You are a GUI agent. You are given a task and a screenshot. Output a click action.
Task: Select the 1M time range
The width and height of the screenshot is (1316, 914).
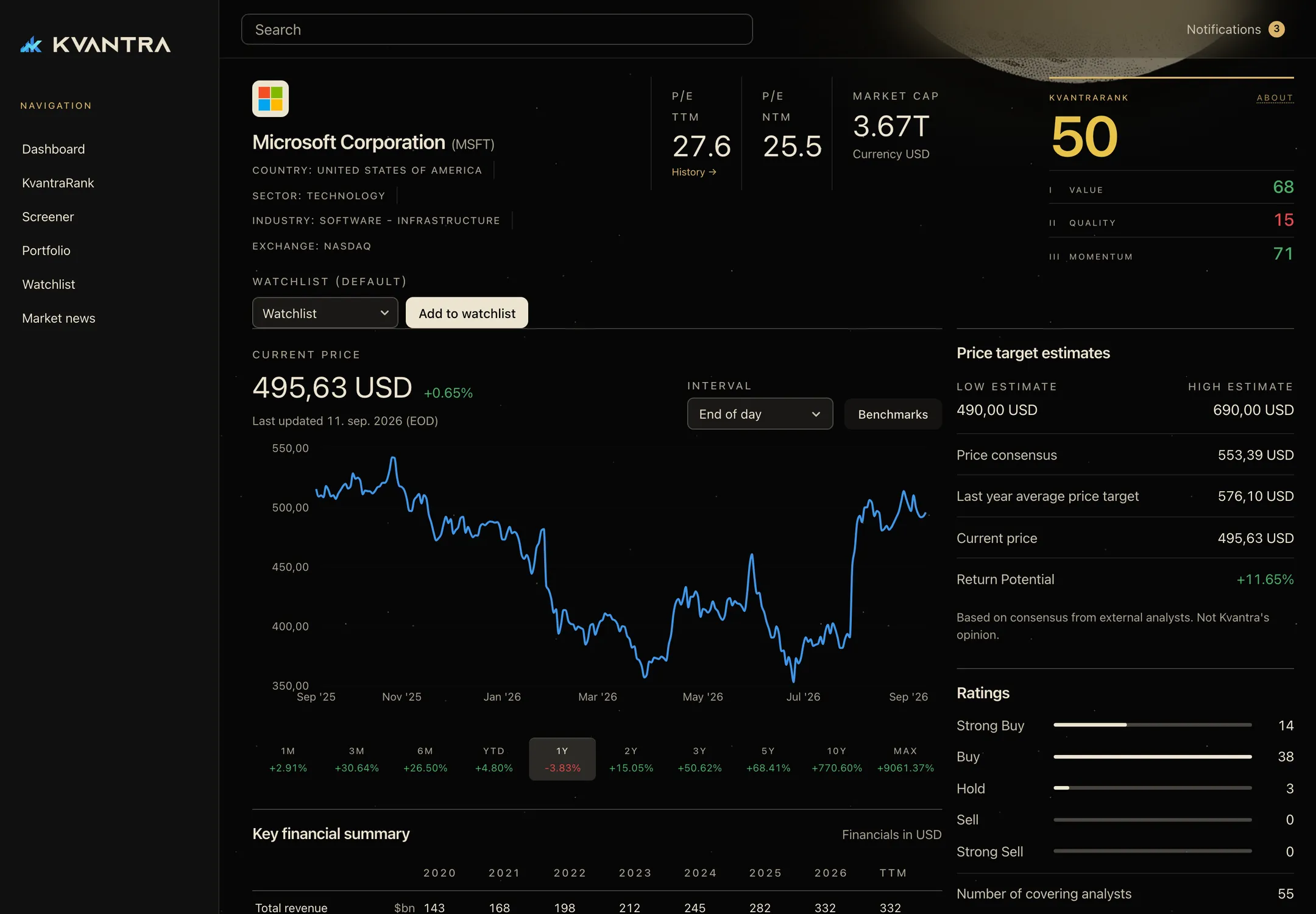tap(288, 759)
